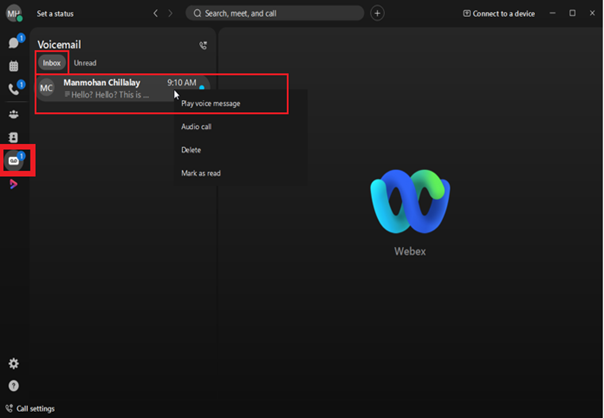Choose Delete from context menu

pyautogui.click(x=191, y=150)
